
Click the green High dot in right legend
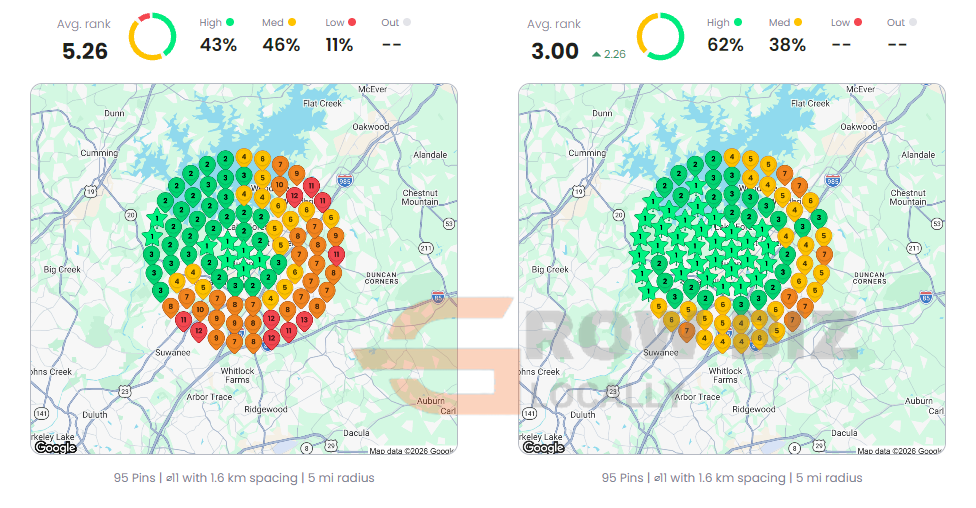pyautogui.click(x=738, y=22)
